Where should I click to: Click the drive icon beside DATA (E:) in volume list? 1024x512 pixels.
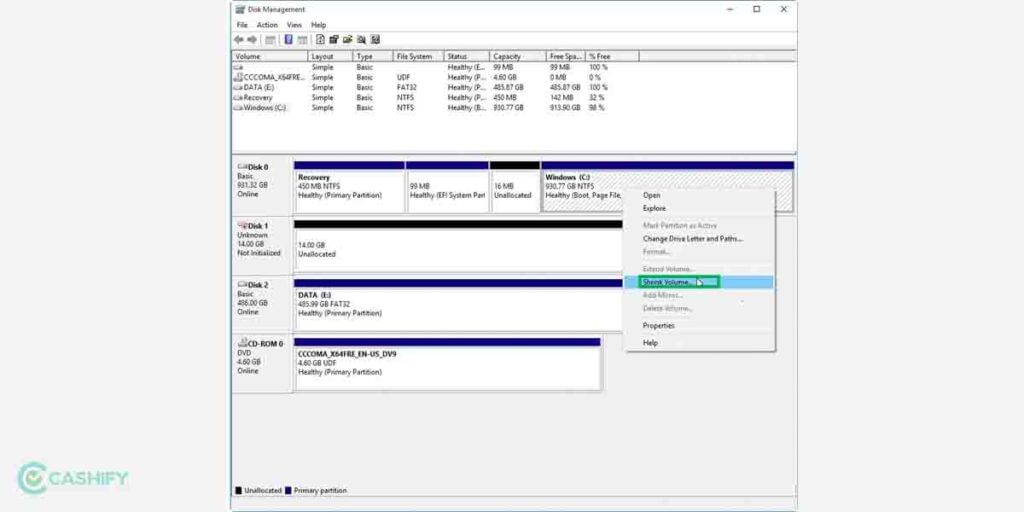coord(238,87)
